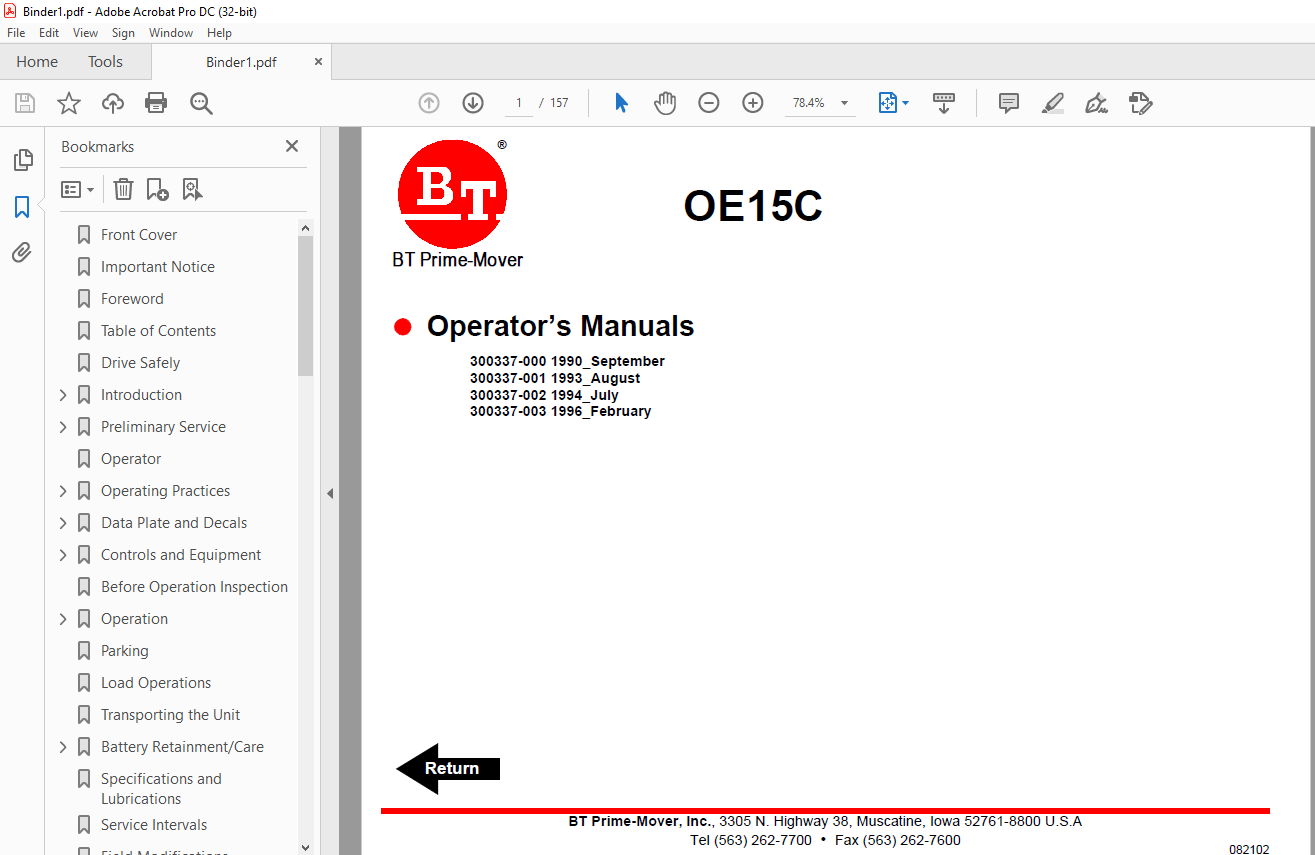Viewport: 1315px width, 855px height.
Task: Select the Binder1.pdf document tab
Action: (x=241, y=62)
